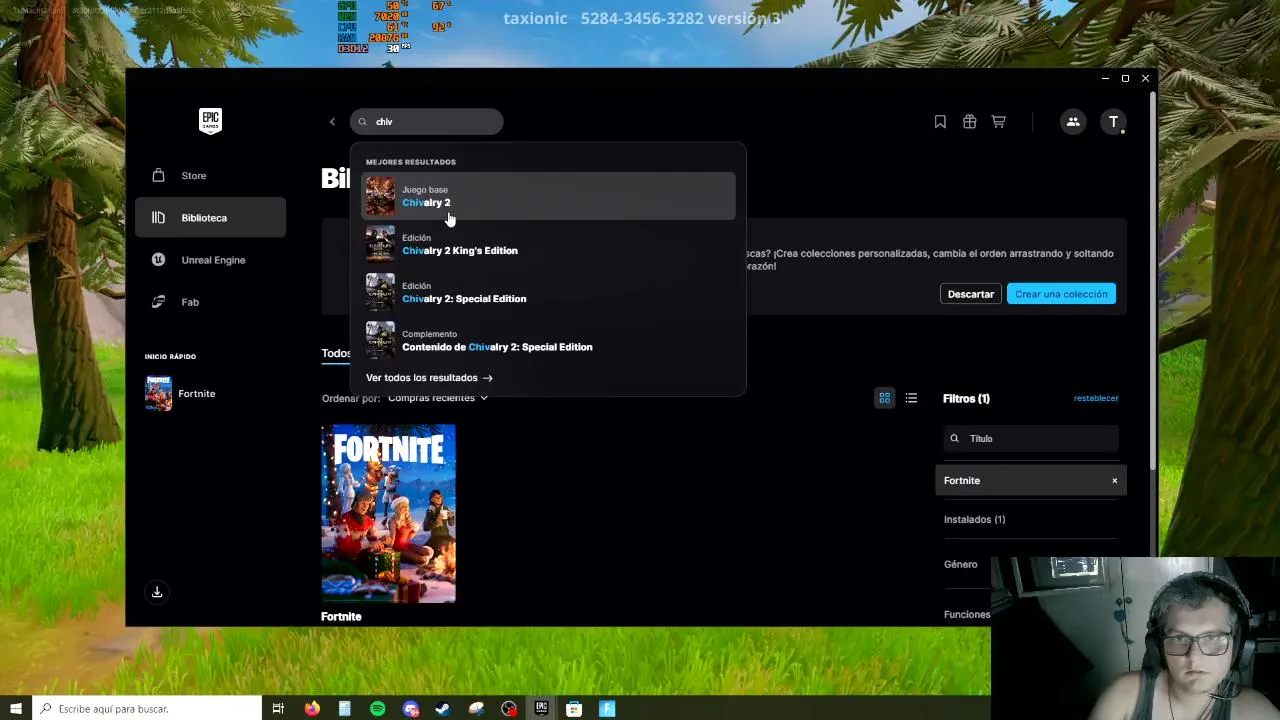Viewport: 1280px width, 720px height.
Task: Select Chivalry 2 base game result
Action: [x=548, y=196]
